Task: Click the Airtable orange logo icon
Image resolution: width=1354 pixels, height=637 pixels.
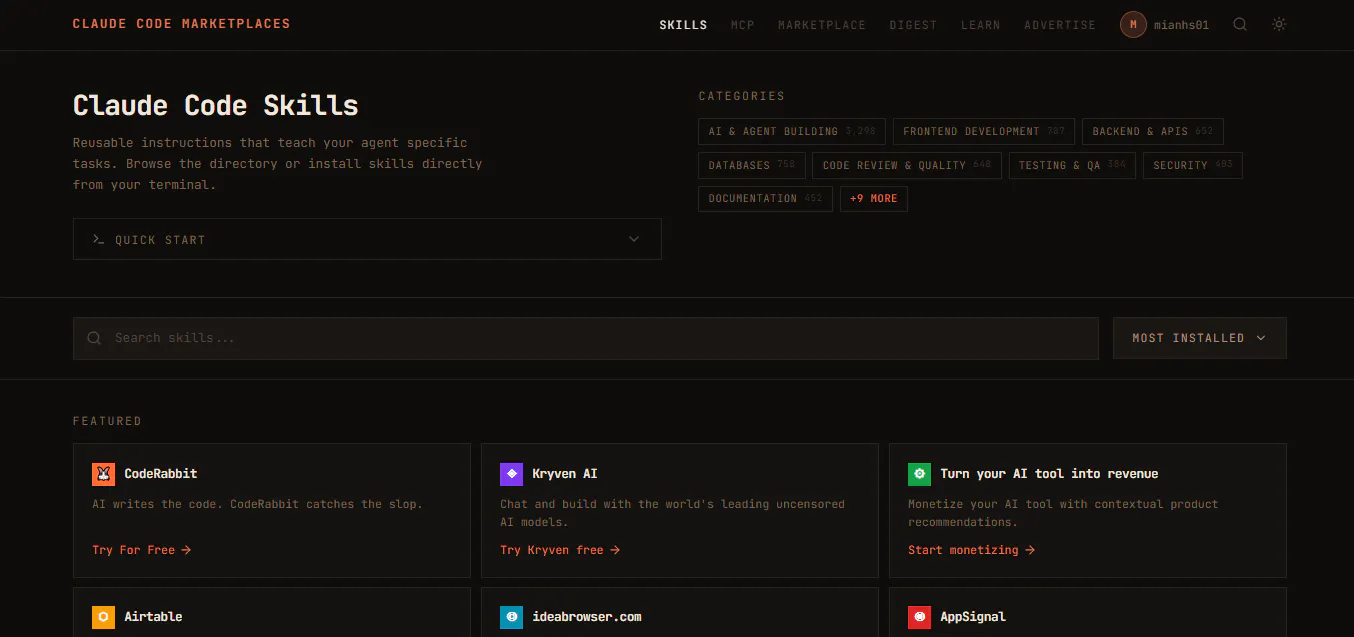Action: pyautogui.click(x=104, y=617)
